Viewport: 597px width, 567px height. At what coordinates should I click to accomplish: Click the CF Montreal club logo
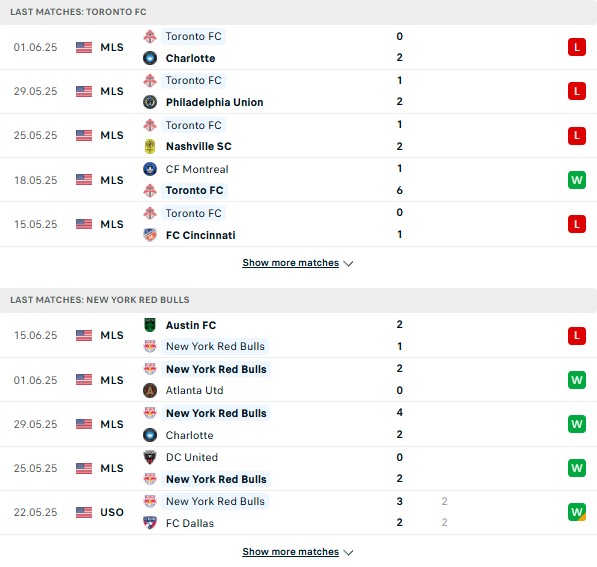click(150, 169)
